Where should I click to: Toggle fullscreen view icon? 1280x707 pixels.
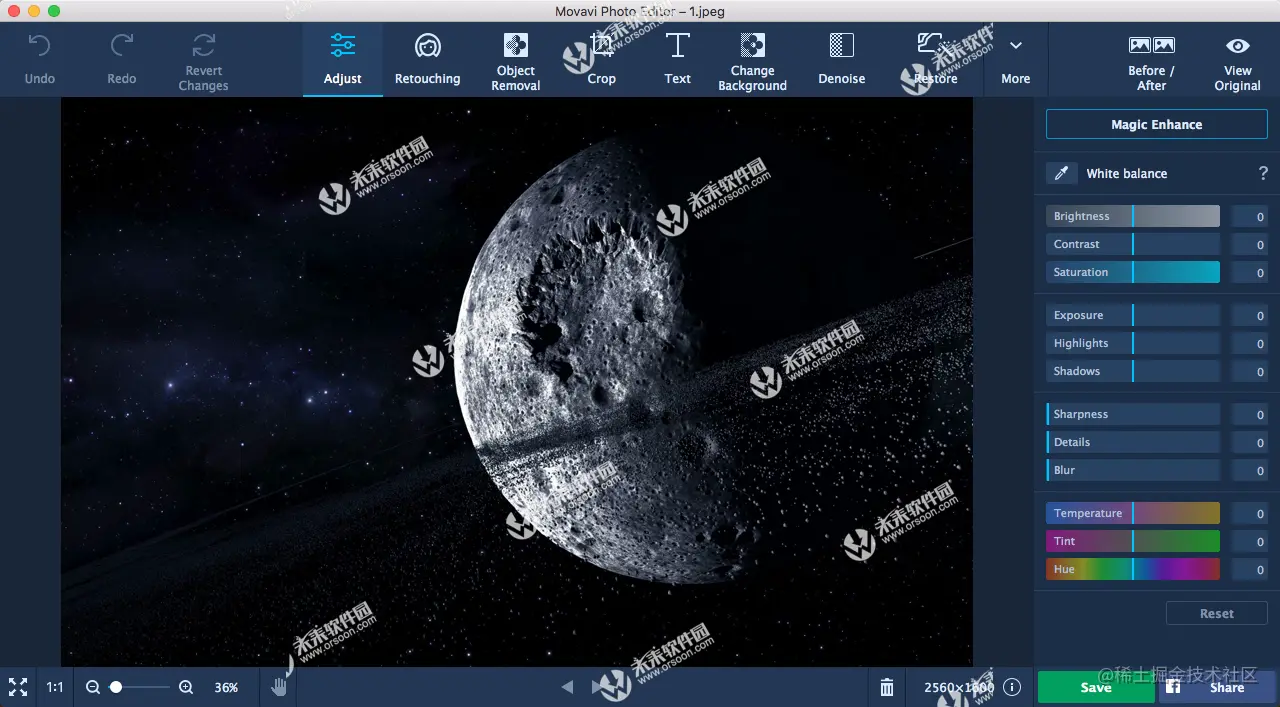[18, 687]
